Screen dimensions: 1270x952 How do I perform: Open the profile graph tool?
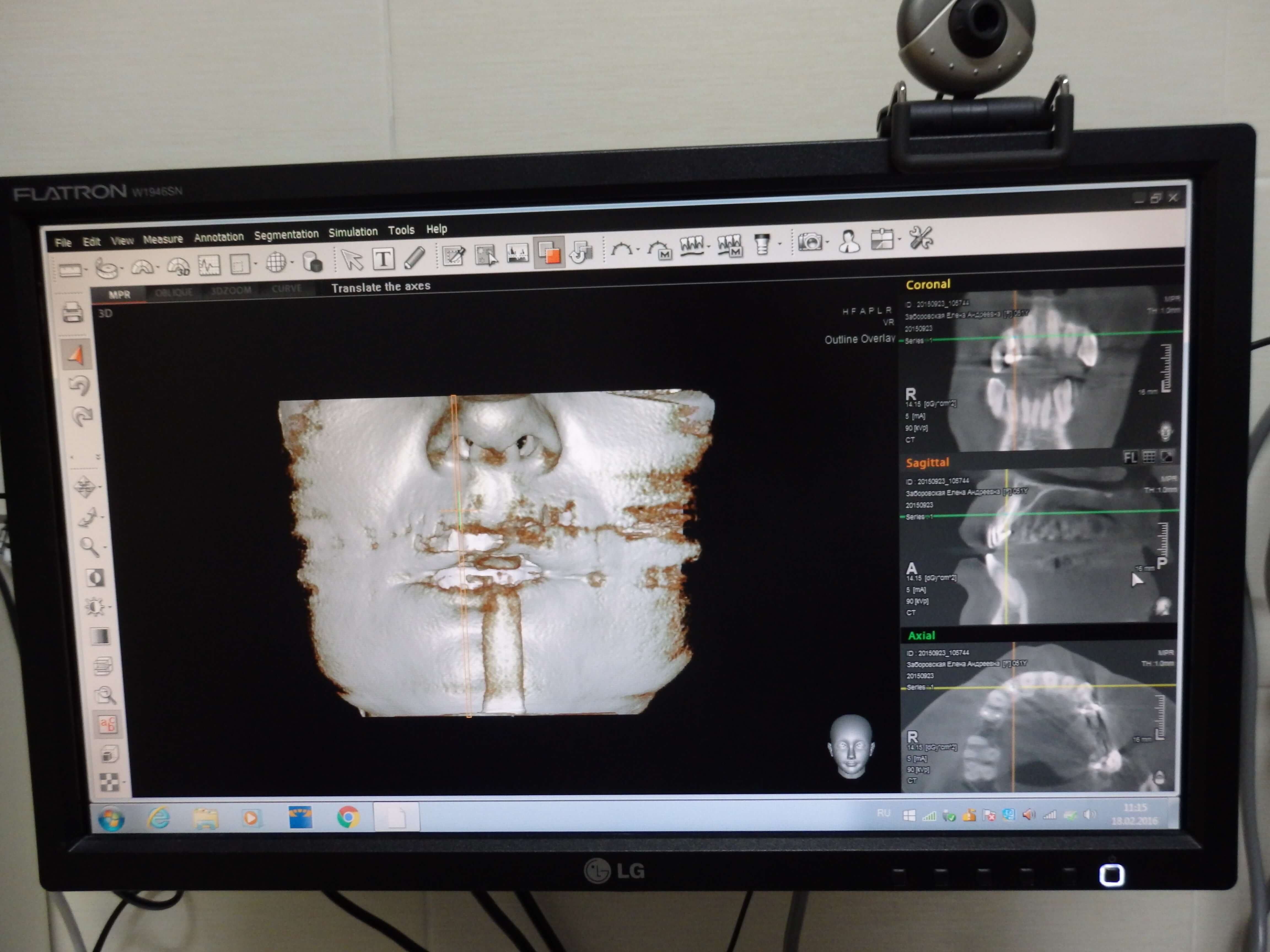[x=209, y=265]
